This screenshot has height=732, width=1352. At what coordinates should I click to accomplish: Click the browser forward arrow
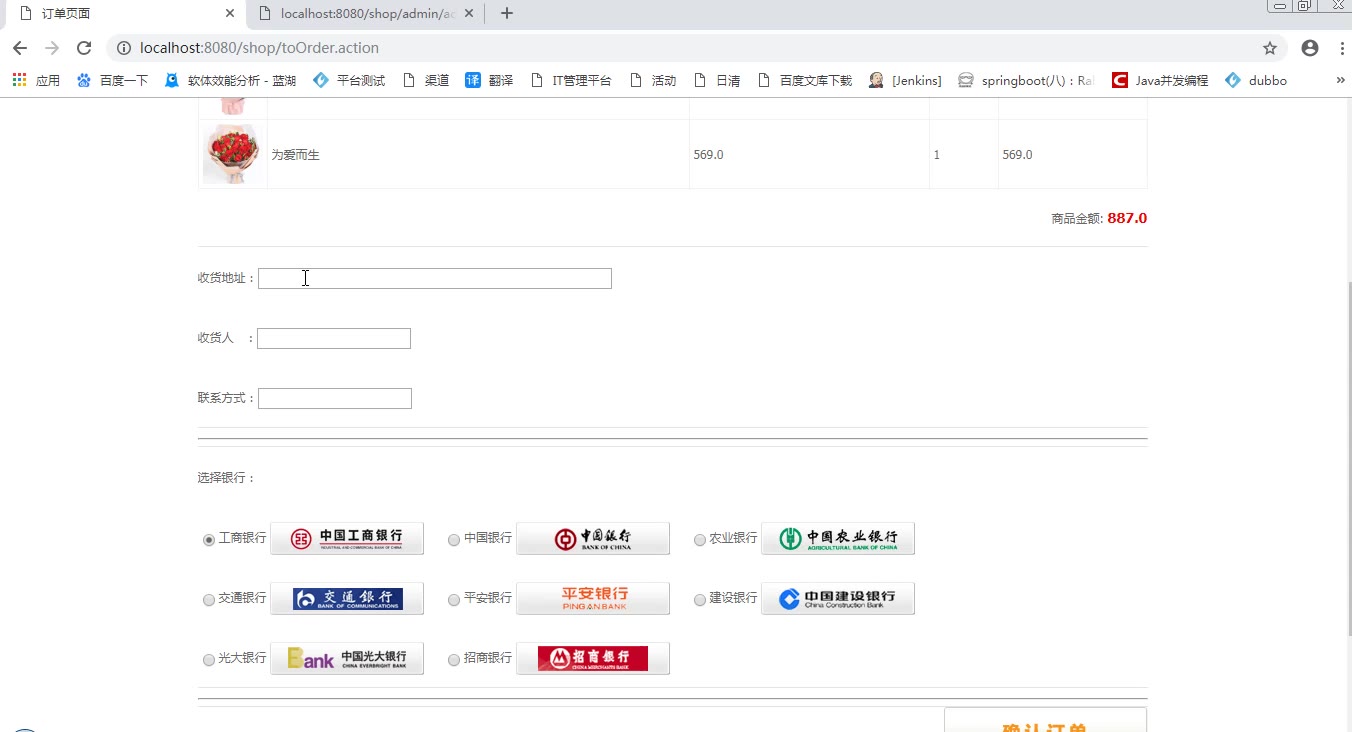[x=52, y=48]
